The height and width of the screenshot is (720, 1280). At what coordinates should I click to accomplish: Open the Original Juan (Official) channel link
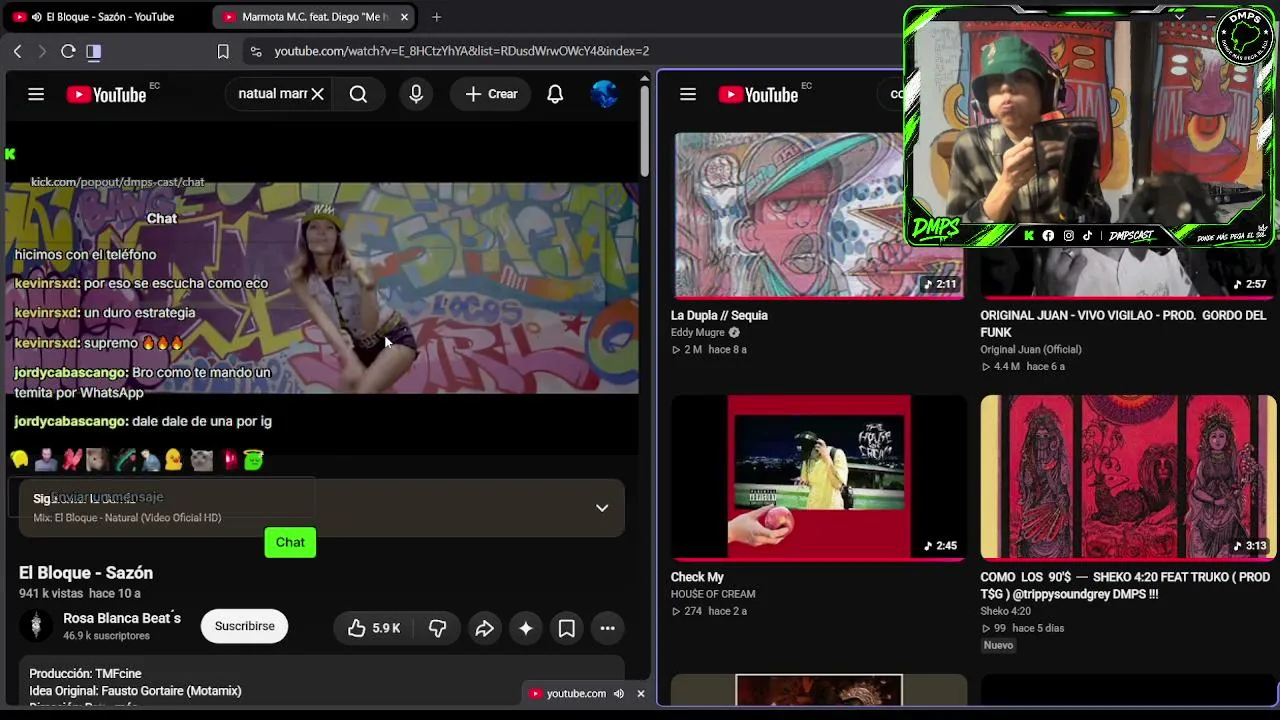pos(1031,349)
